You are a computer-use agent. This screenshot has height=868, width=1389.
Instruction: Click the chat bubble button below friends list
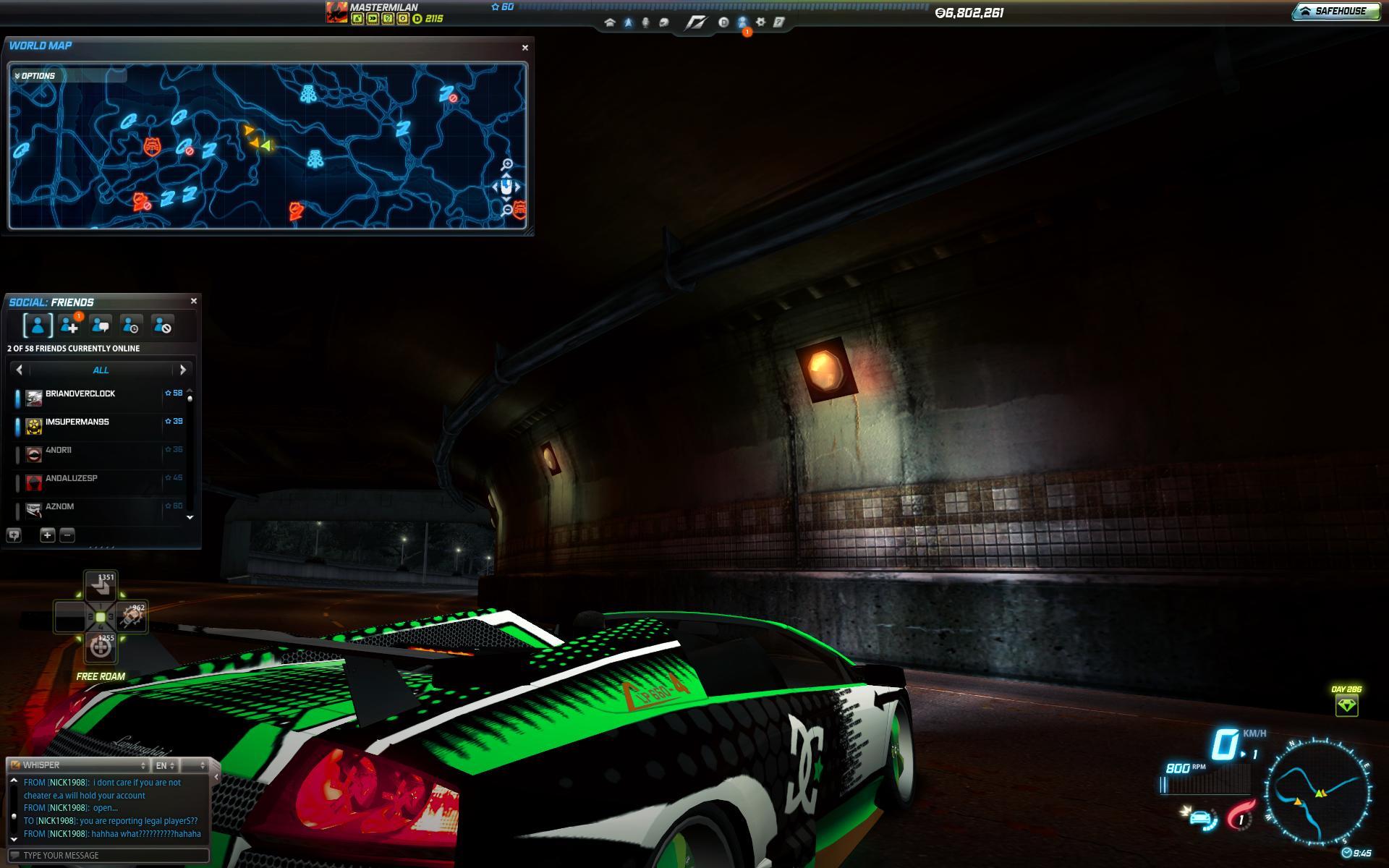pos(14,535)
